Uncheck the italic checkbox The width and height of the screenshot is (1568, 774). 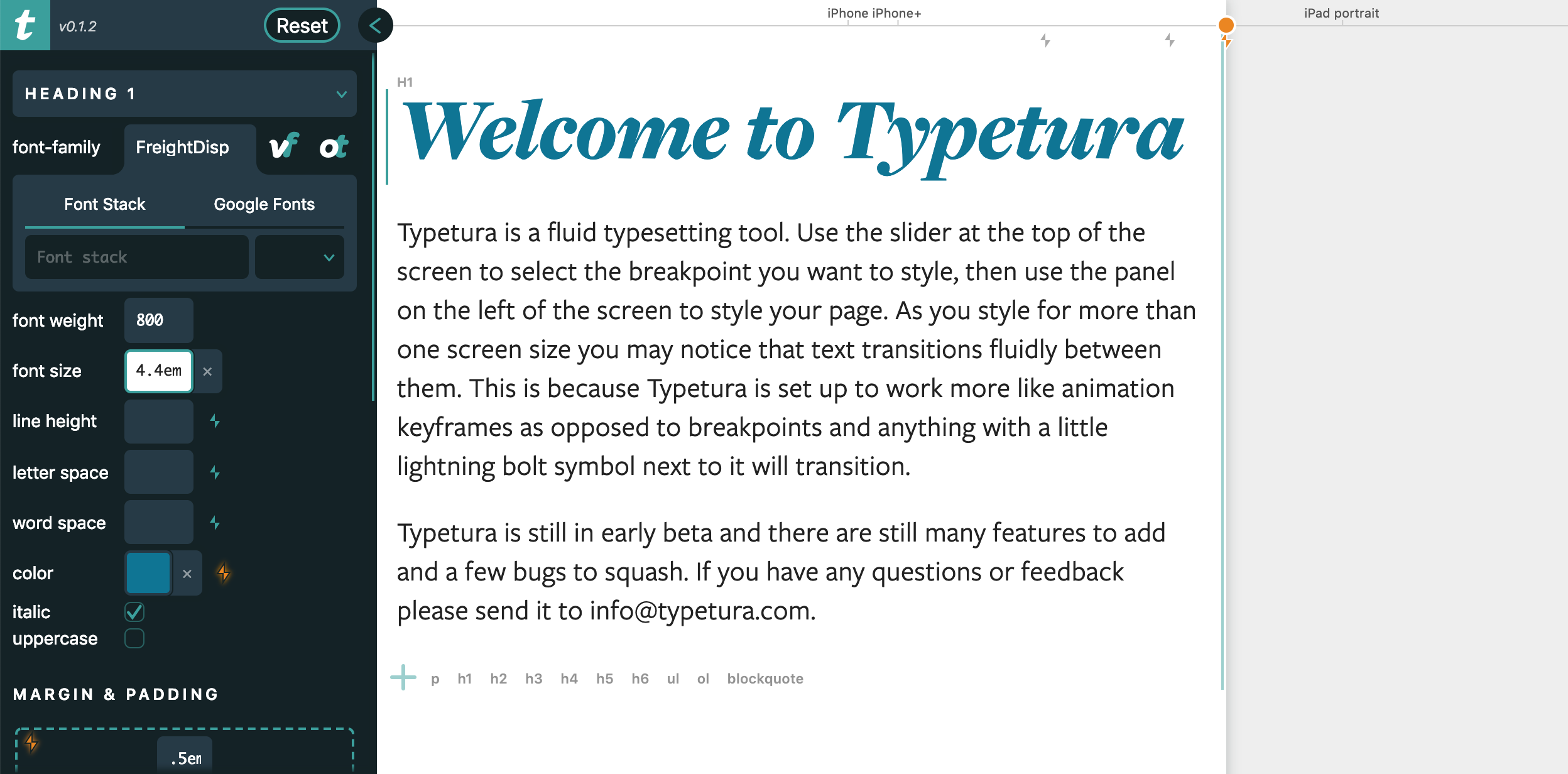click(134, 611)
